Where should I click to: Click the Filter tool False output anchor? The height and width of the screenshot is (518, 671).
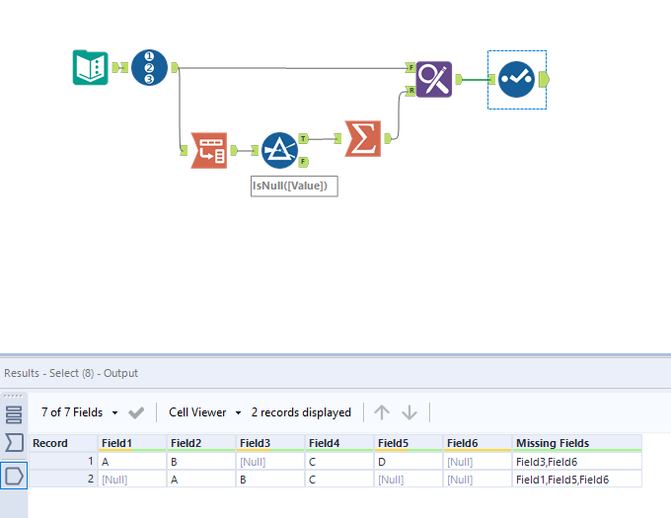tap(303, 162)
